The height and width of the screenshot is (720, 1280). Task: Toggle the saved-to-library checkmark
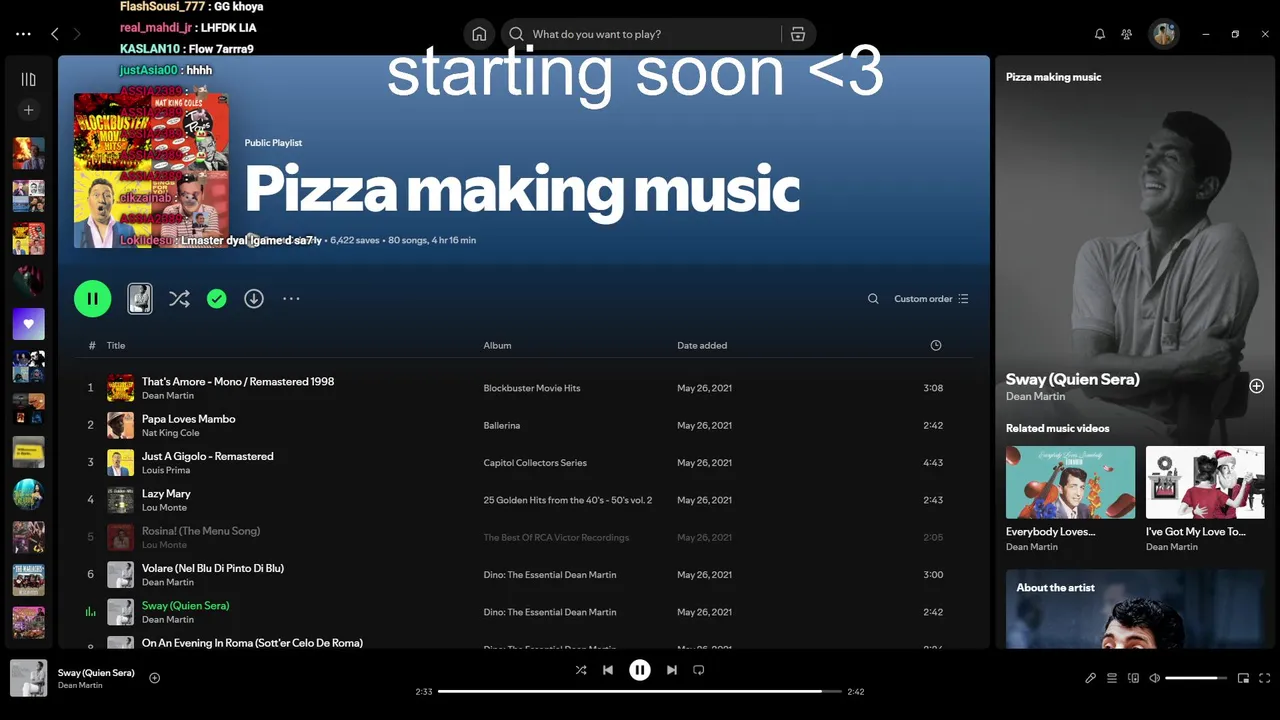pos(217,298)
